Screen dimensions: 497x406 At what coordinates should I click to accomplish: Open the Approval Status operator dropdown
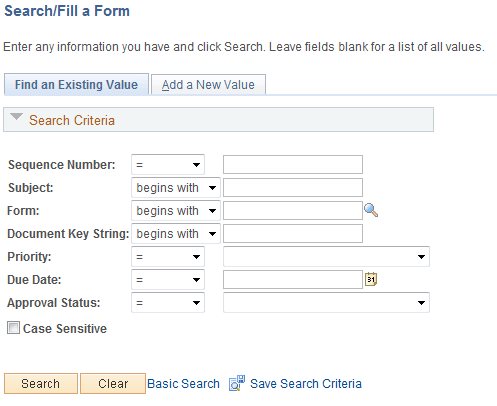point(168,303)
